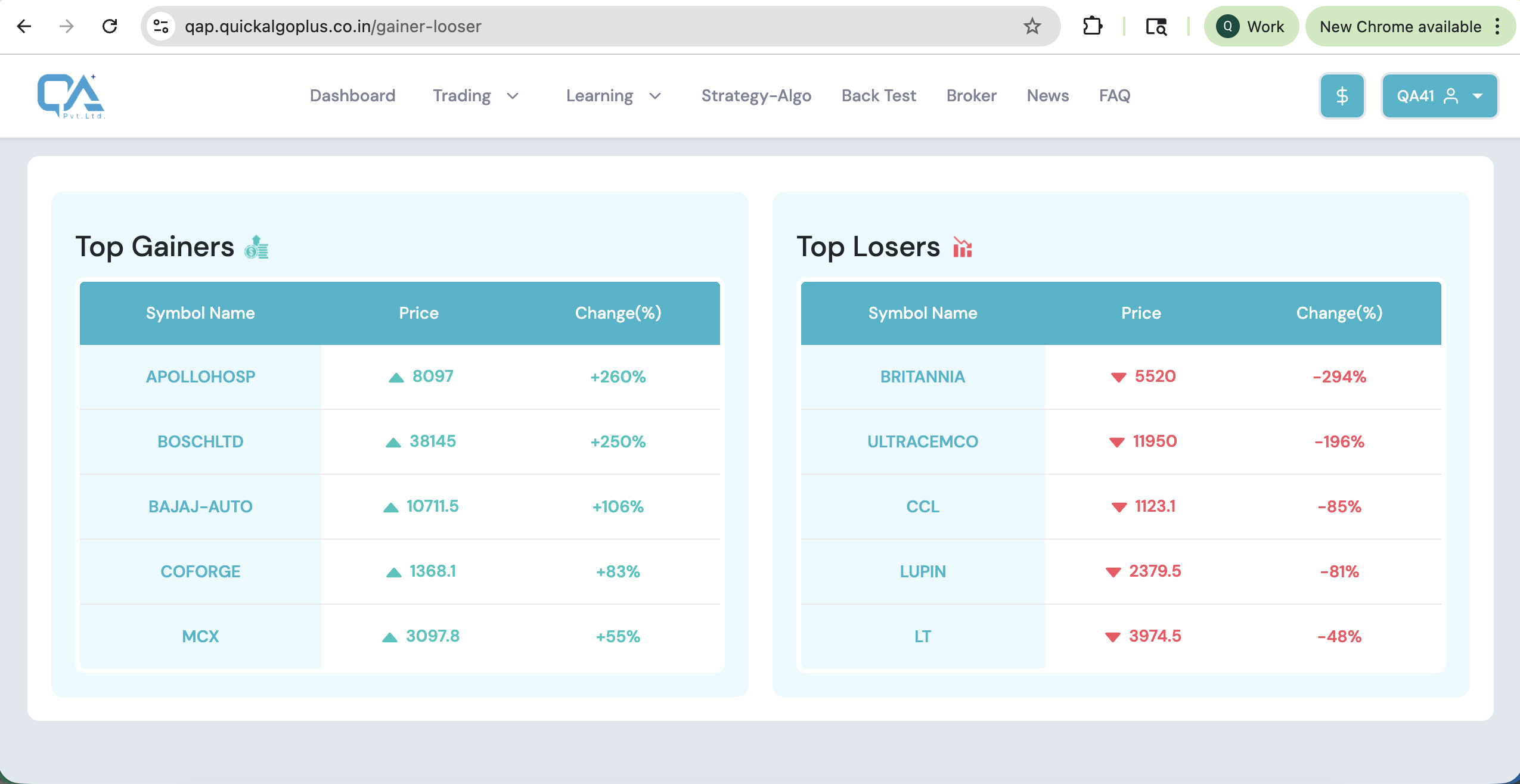Screen dimensions: 1520x784
Task: Click the dollar sign button
Action: click(x=1342, y=96)
